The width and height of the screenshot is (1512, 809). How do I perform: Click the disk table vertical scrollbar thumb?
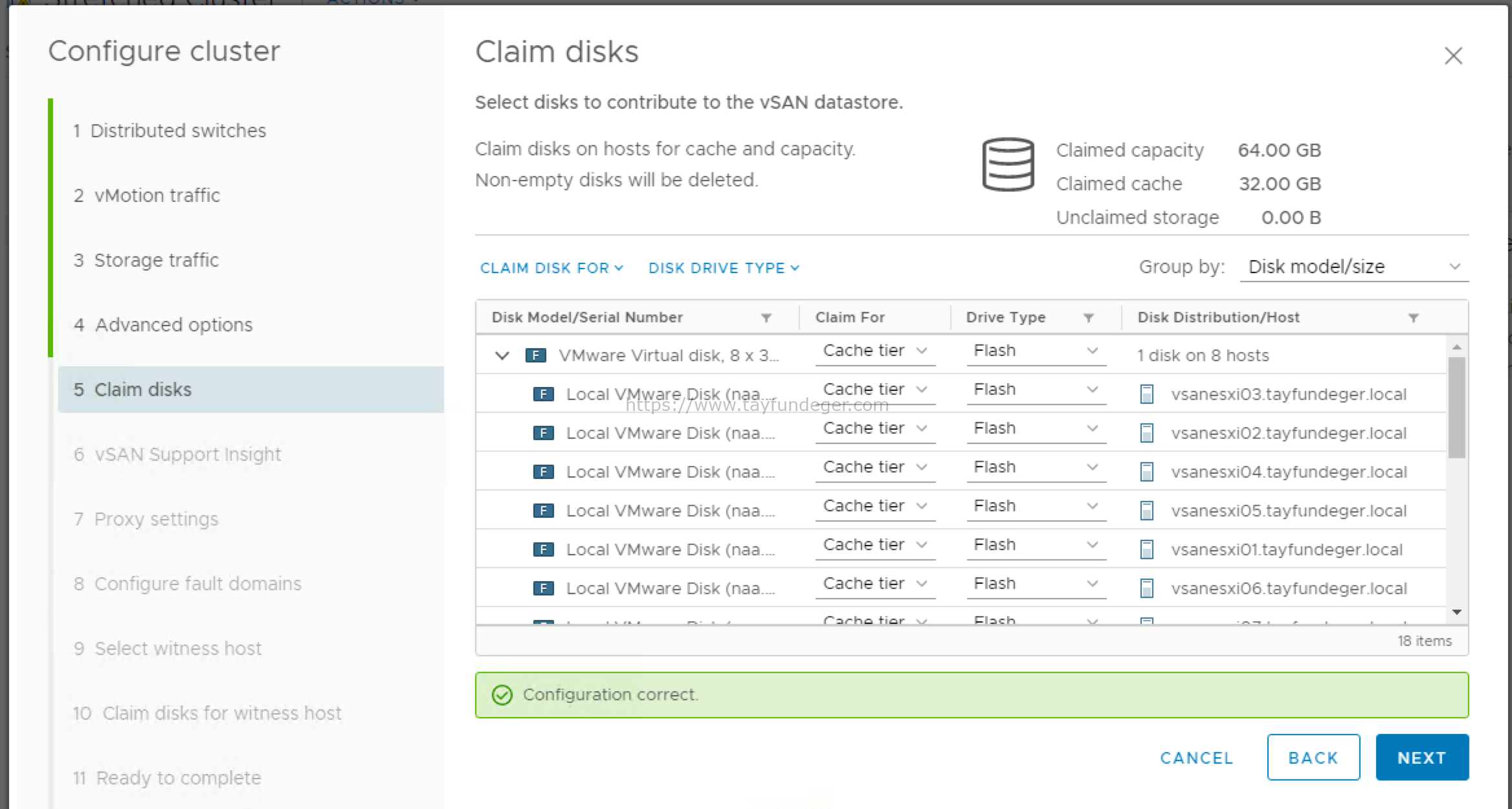click(1456, 408)
